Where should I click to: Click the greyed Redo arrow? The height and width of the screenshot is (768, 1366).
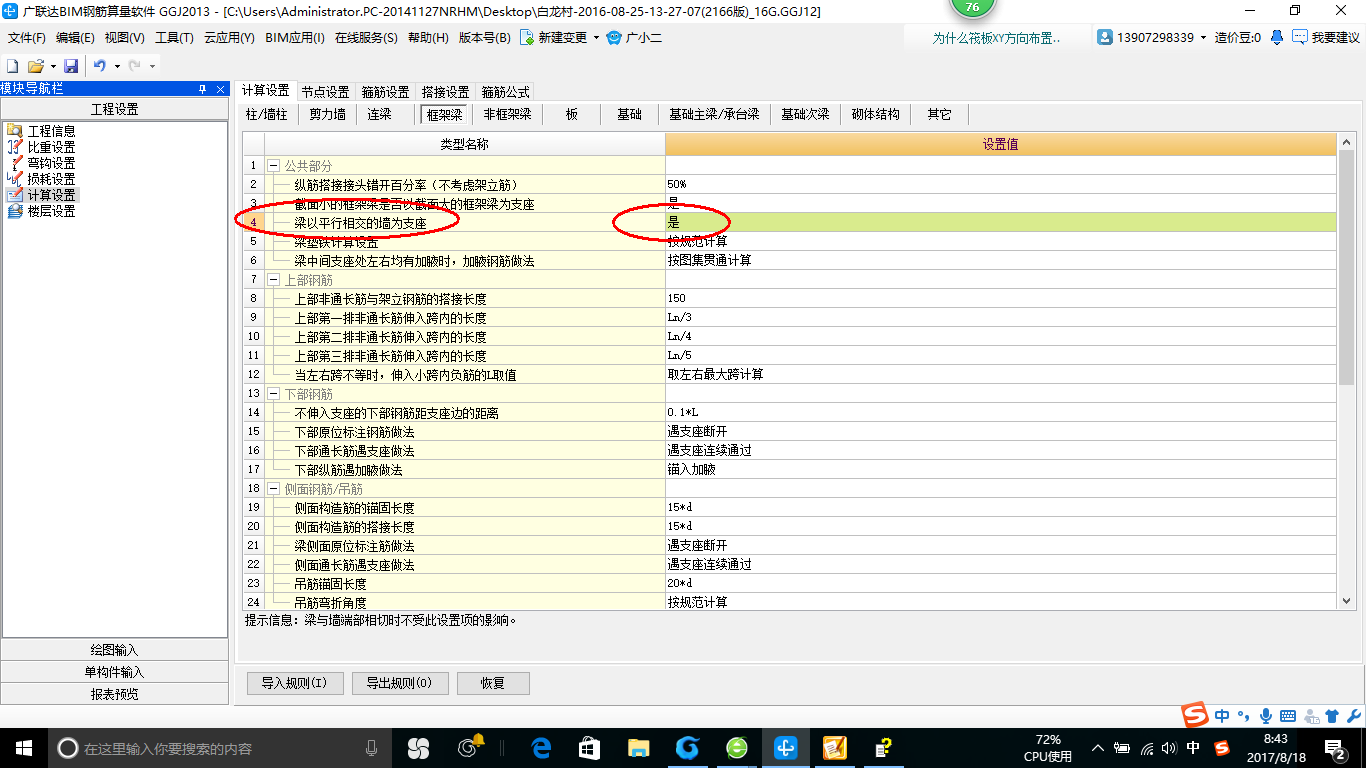click(134, 65)
